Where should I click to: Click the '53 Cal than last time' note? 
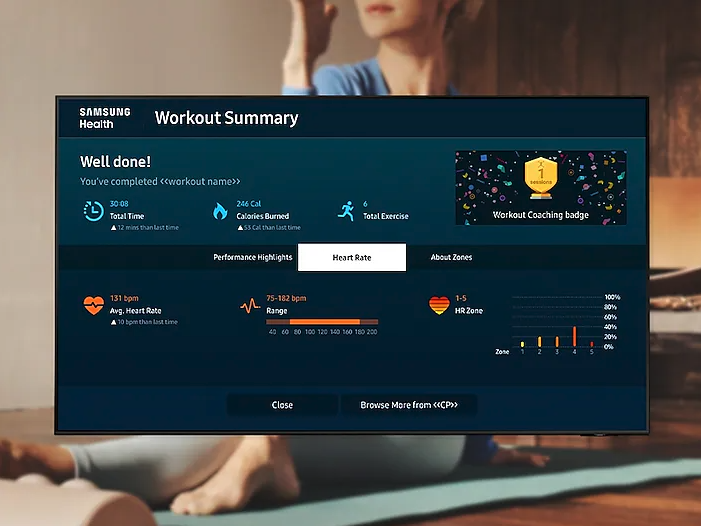tap(269, 227)
